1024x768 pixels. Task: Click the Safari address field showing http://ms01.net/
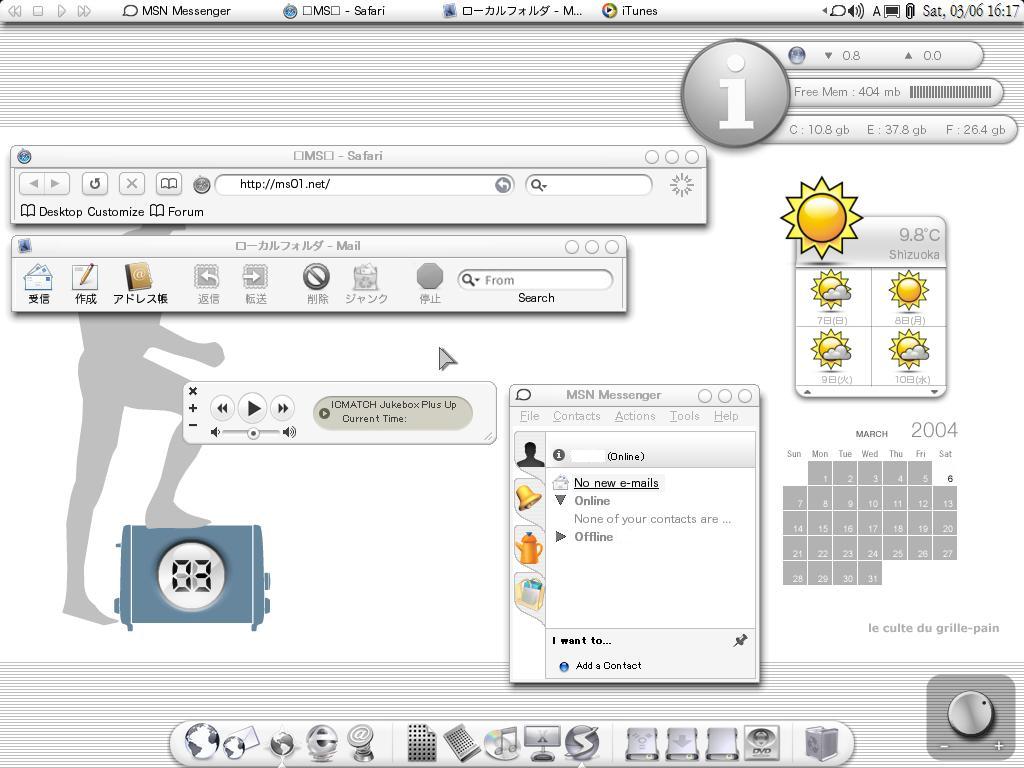coord(364,185)
